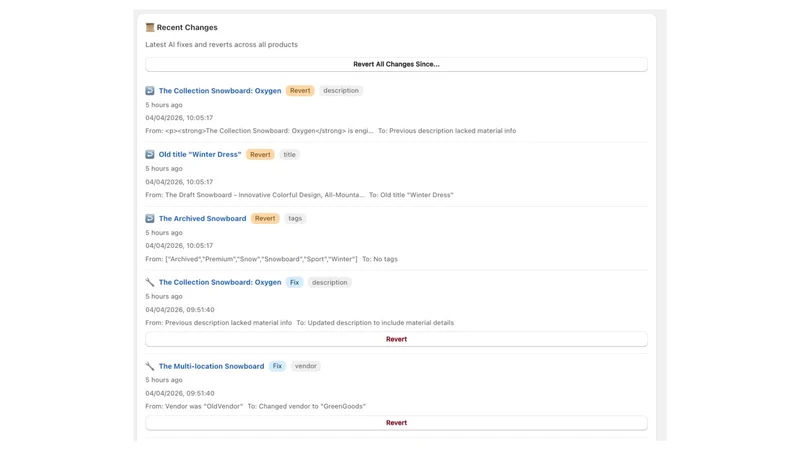Screen dimensions: 800x450
Task: Click the vendor field tag
Action: coord(306,366)
